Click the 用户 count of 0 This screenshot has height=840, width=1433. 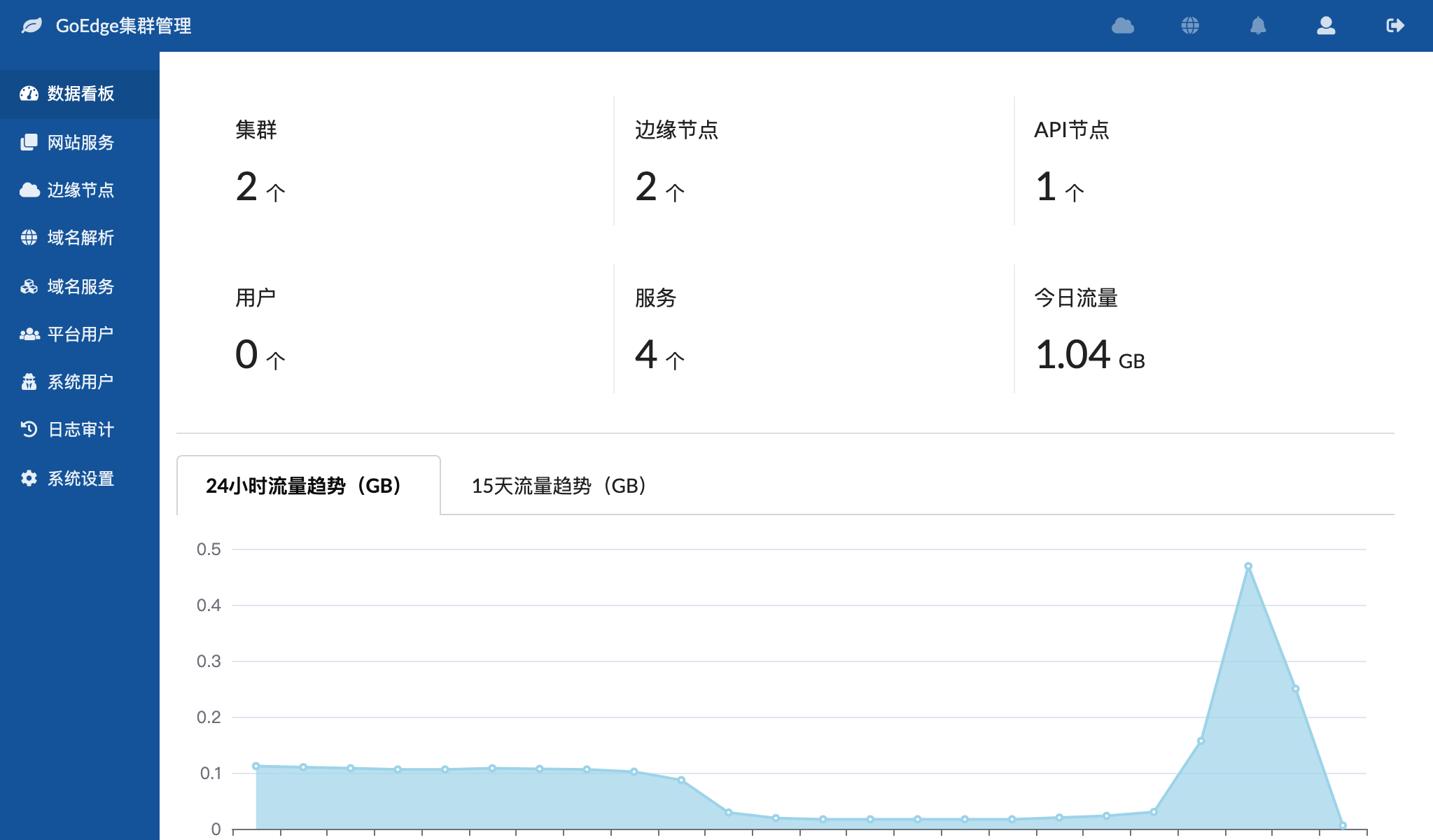click(260, 355)
